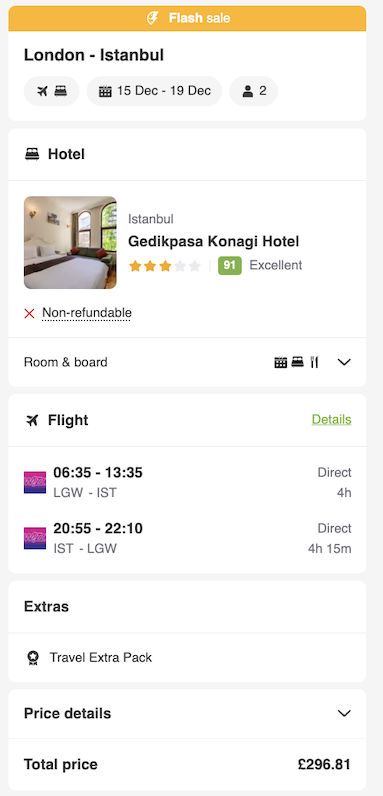The height and width of the screenshot is (796, 383).
Task: Select the flight and hotel package pill
Action: 51,91
